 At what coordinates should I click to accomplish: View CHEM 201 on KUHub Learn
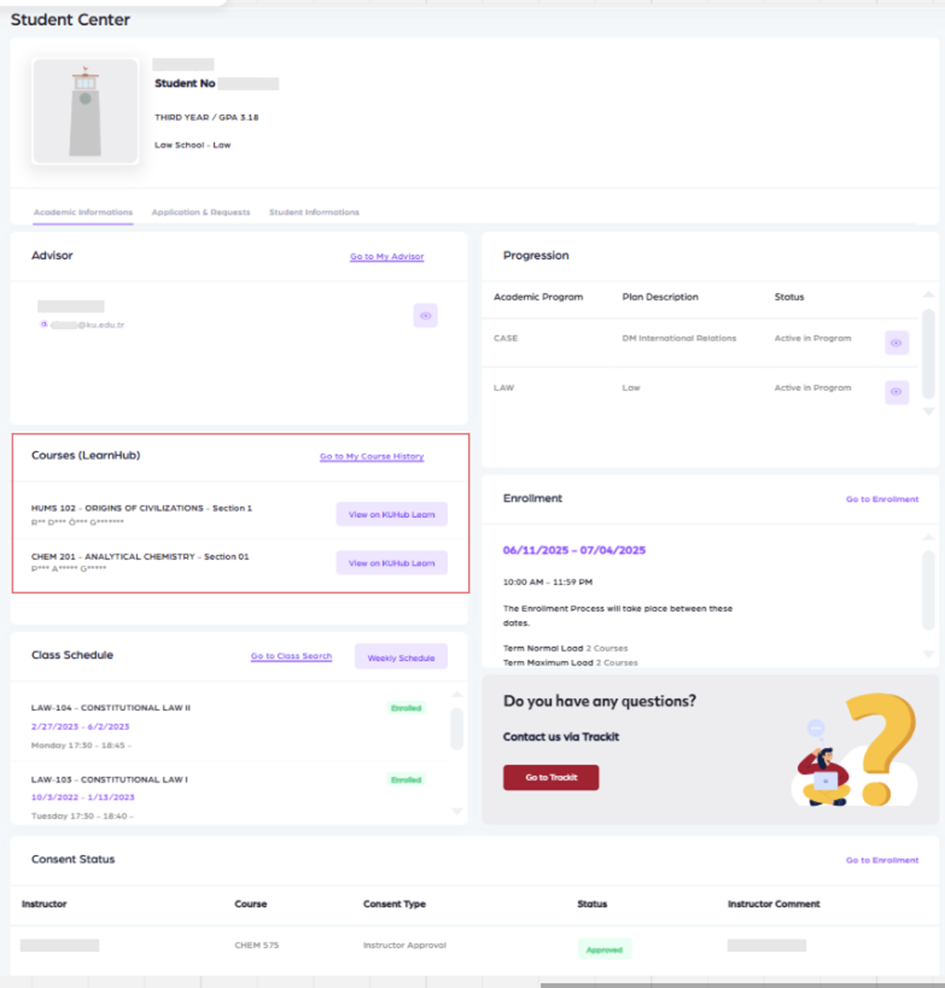click(391, 563)
